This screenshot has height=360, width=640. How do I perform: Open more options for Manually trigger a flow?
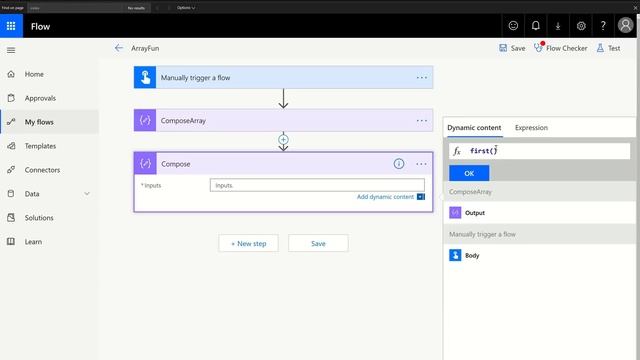coord(422,78)
